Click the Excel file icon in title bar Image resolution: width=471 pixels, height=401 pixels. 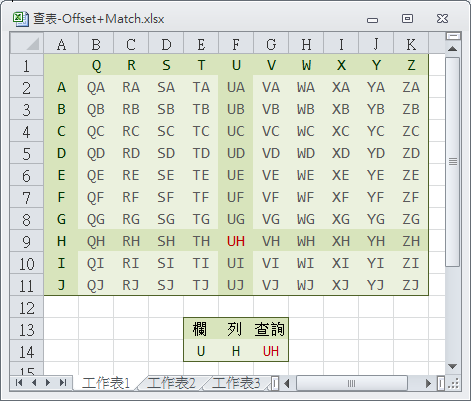21,19
